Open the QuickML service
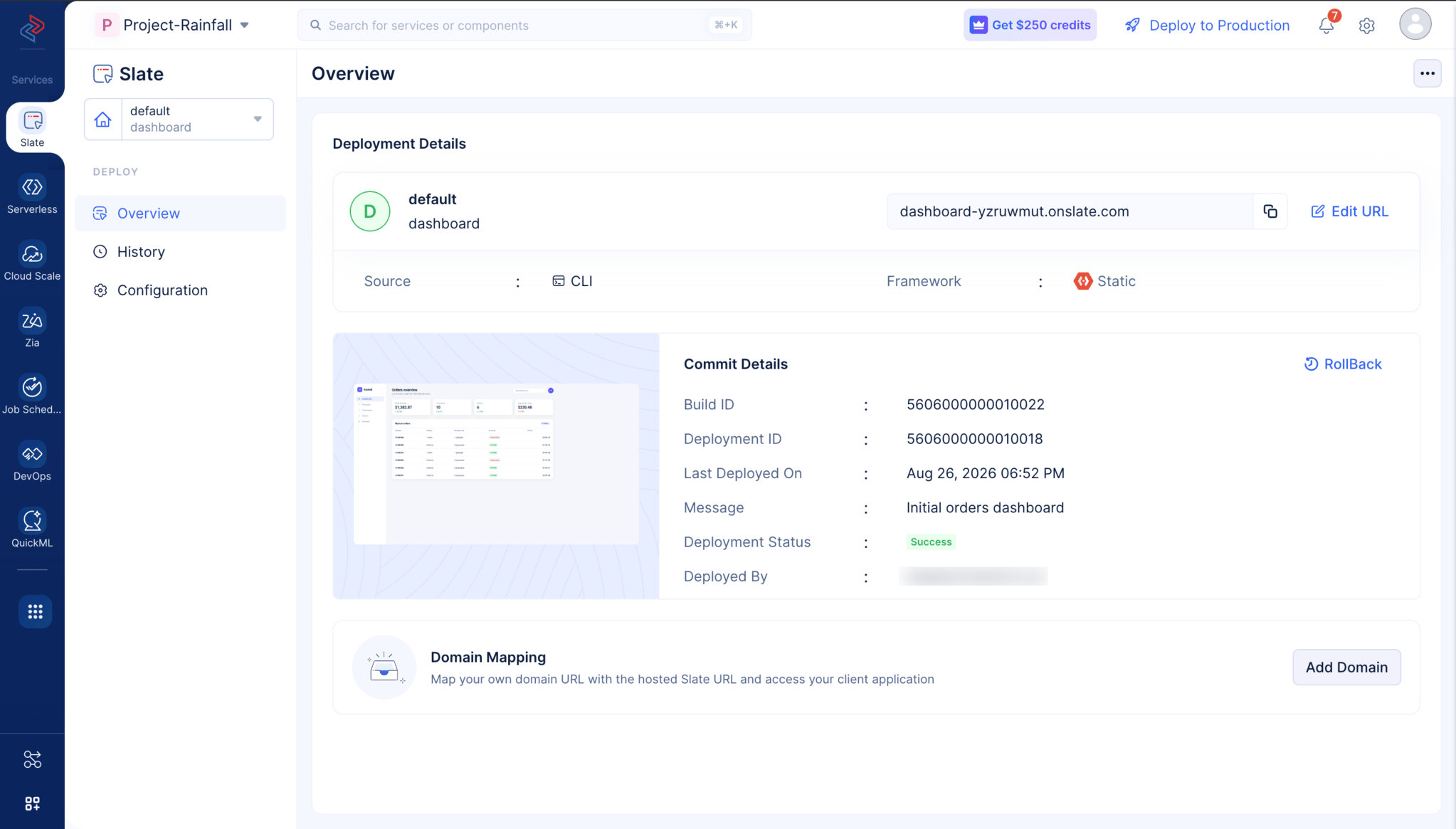Image resolution: width=1456 pixels, height=829 pixels. (32, 528)
